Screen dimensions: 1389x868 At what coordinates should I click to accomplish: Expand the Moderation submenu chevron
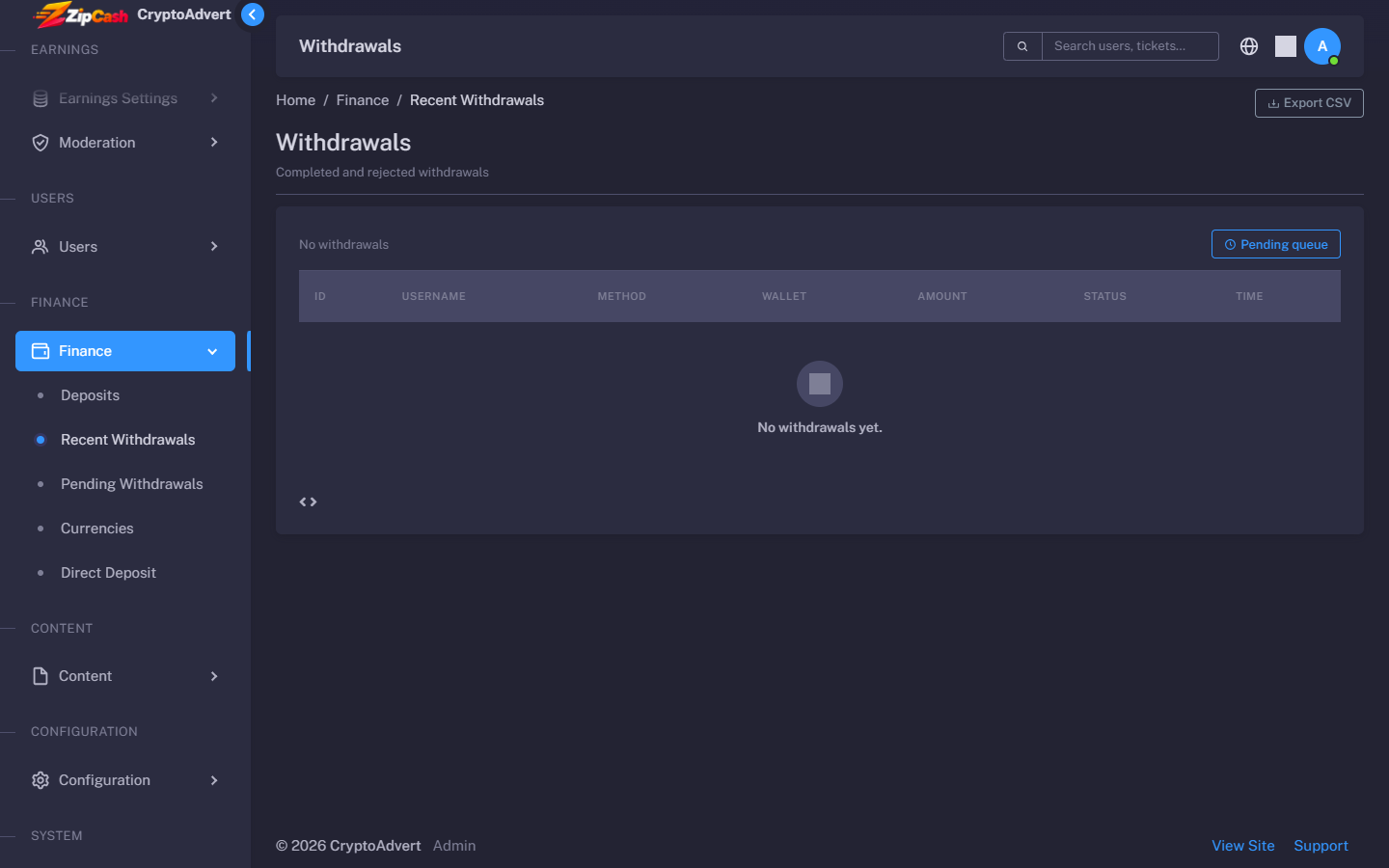coord(214,143)
